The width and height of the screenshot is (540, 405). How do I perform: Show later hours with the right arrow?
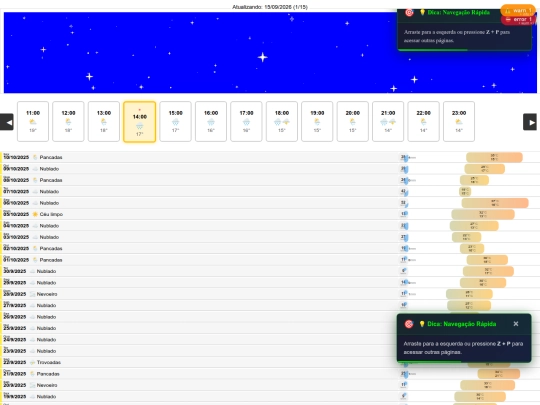pyautogui.click(x=530, y=122)
